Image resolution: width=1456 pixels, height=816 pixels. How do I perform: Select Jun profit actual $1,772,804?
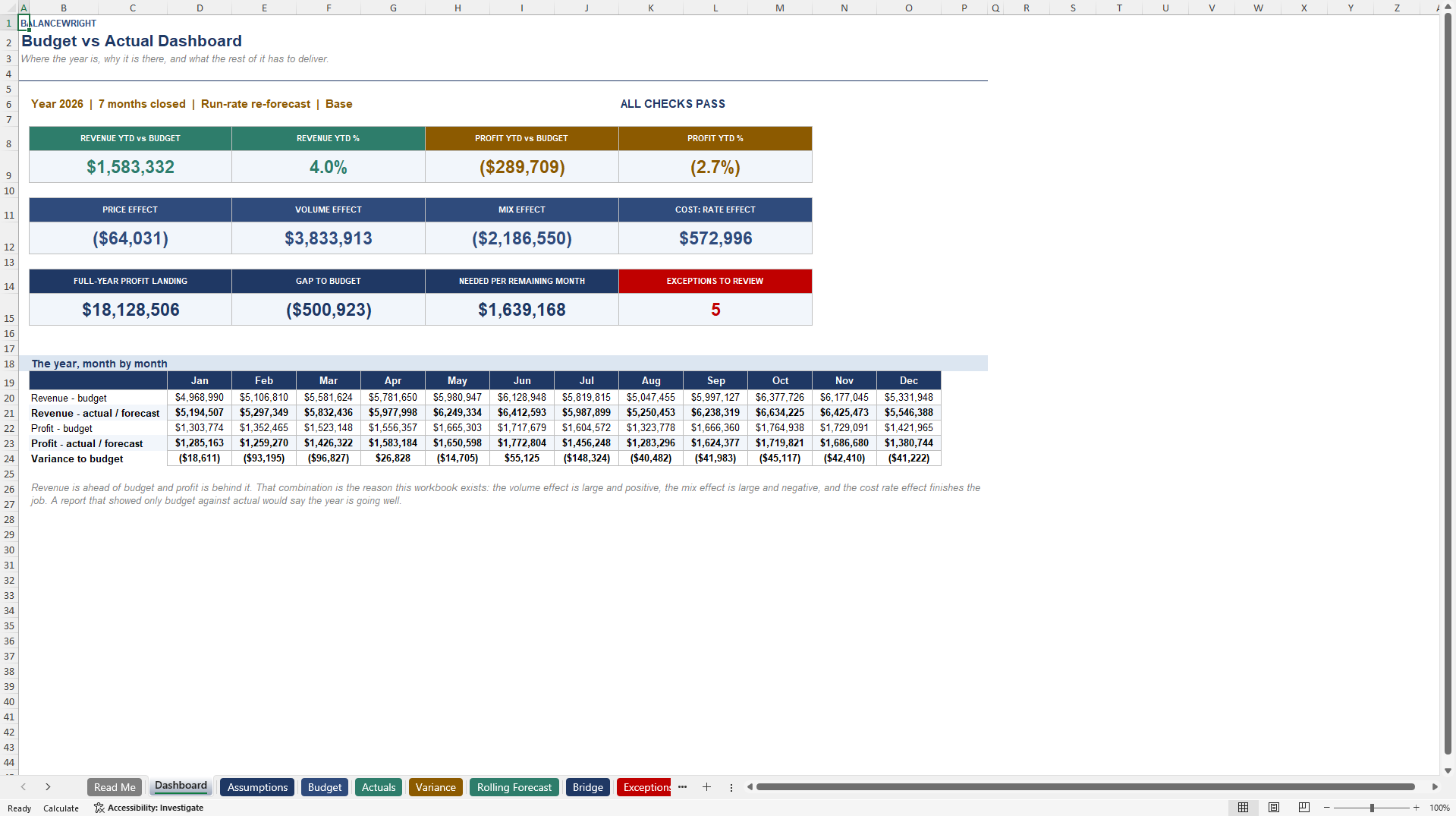522,443
